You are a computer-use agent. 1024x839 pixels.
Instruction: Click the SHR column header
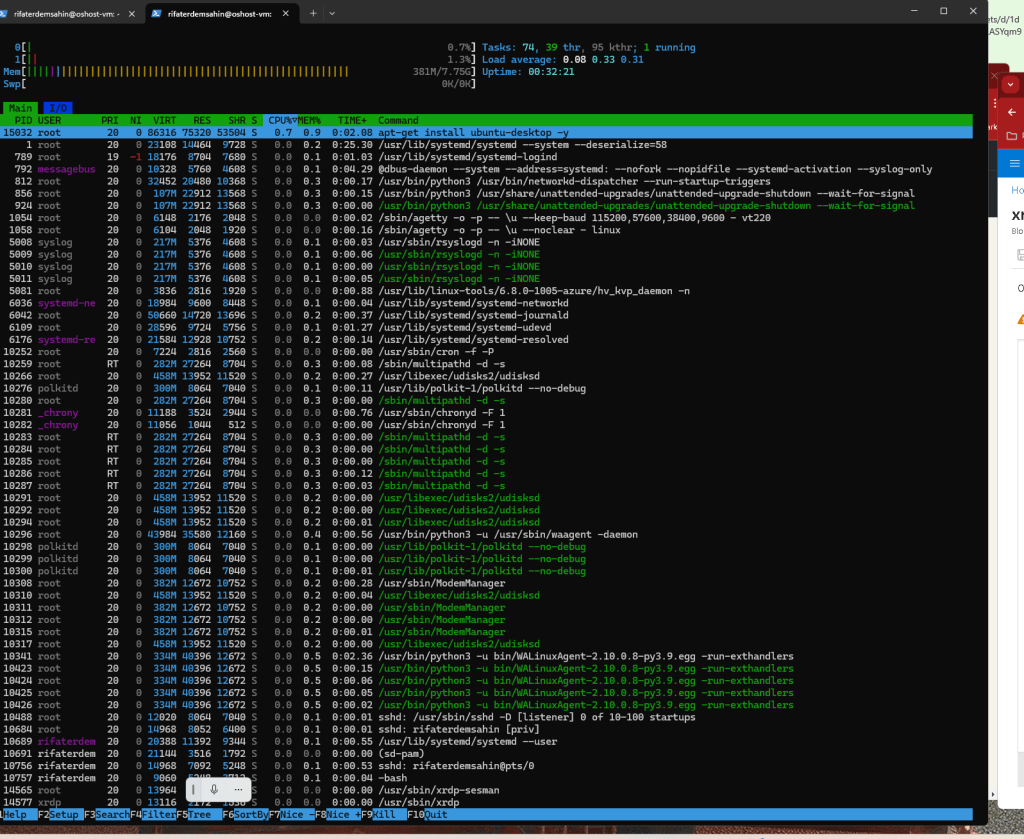click(237, 120)
